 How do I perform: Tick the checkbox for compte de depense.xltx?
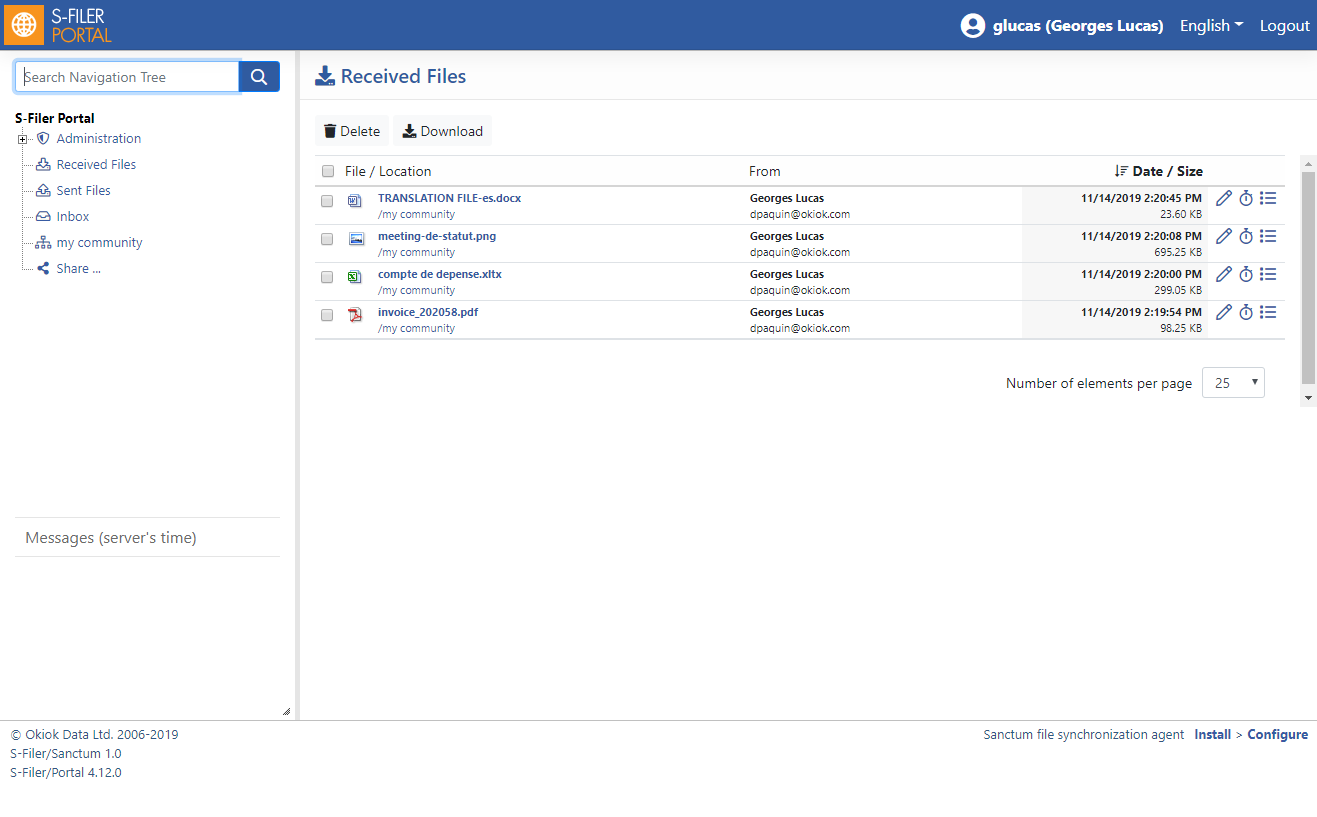(327, 277)
